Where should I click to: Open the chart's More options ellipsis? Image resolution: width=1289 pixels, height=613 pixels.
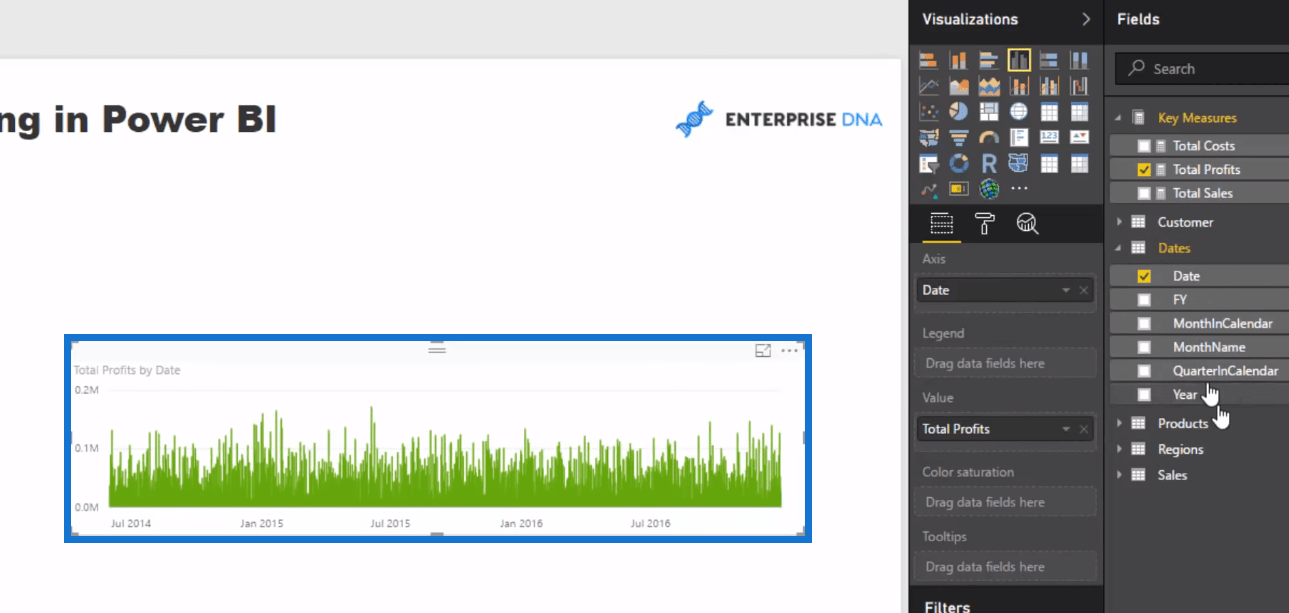790,350
